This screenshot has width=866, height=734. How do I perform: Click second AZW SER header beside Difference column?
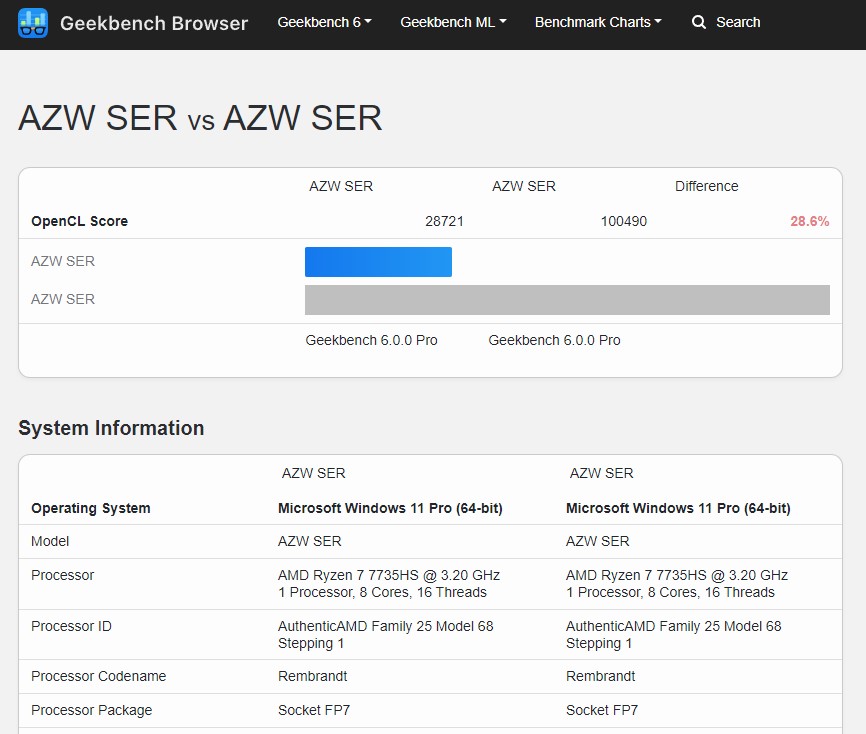pyautogui.click(x=524, y=186)
